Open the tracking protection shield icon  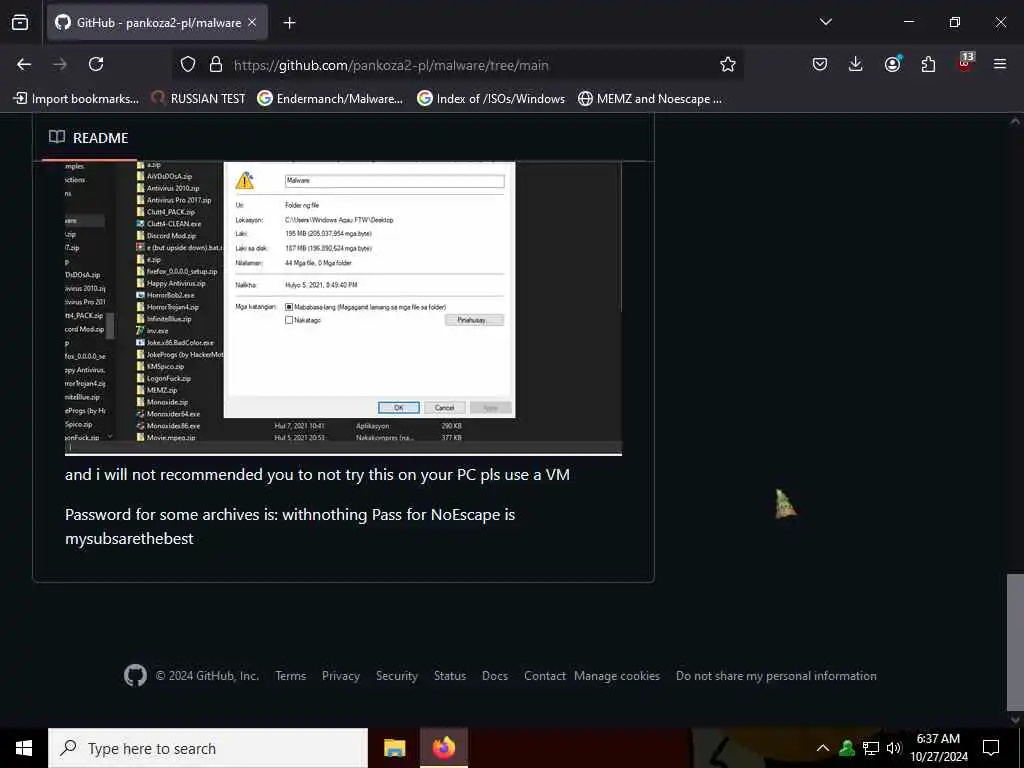(x=188, y=64)
